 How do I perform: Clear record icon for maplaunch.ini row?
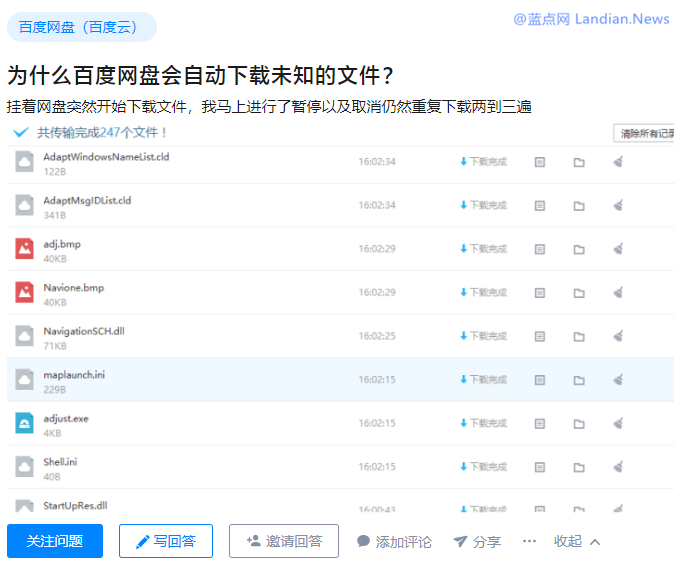(x=618, y=380)
